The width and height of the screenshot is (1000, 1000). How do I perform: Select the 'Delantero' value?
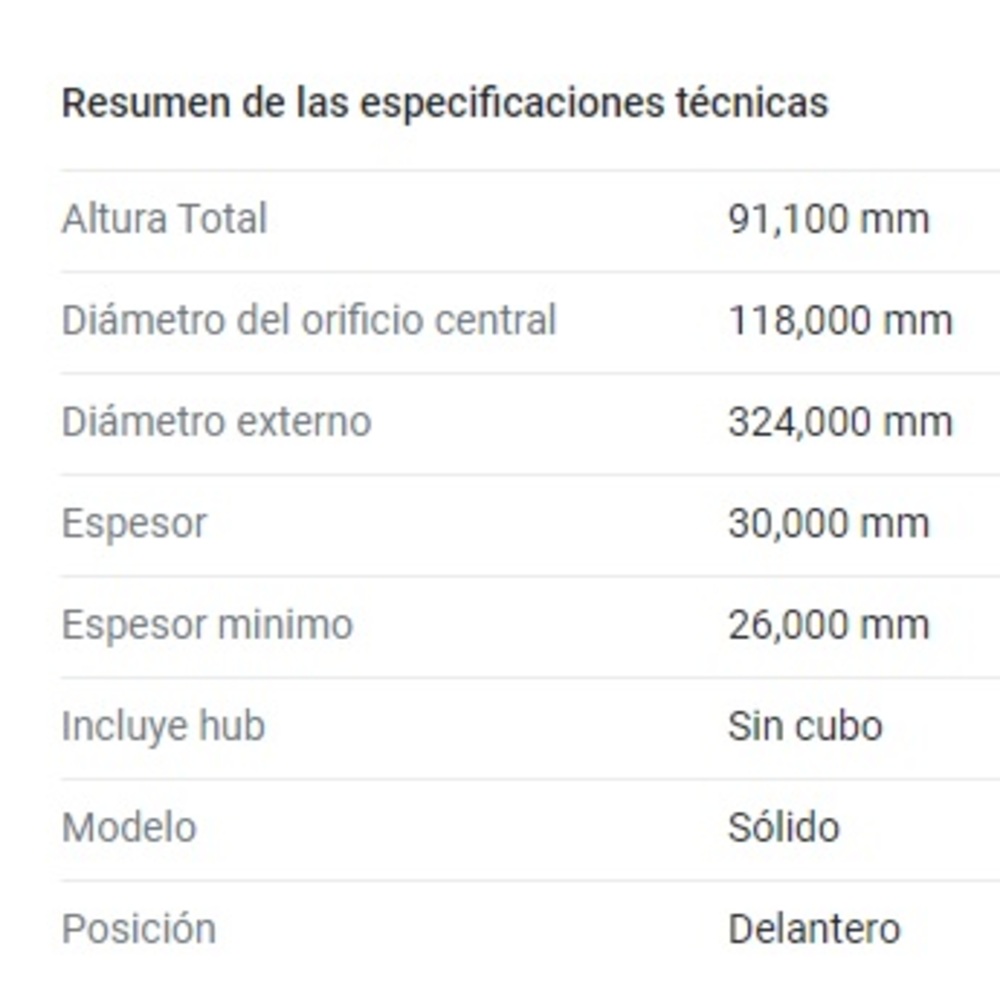tap(814, 929)
